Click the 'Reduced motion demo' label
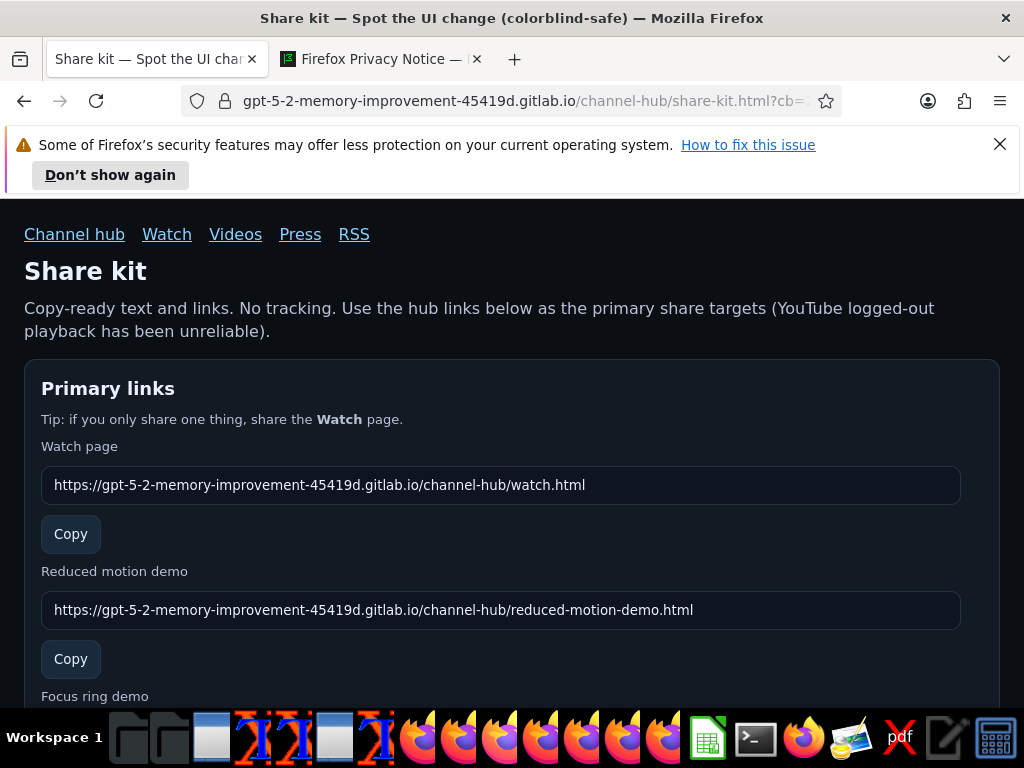The image size is (1024, 768). 114,571
